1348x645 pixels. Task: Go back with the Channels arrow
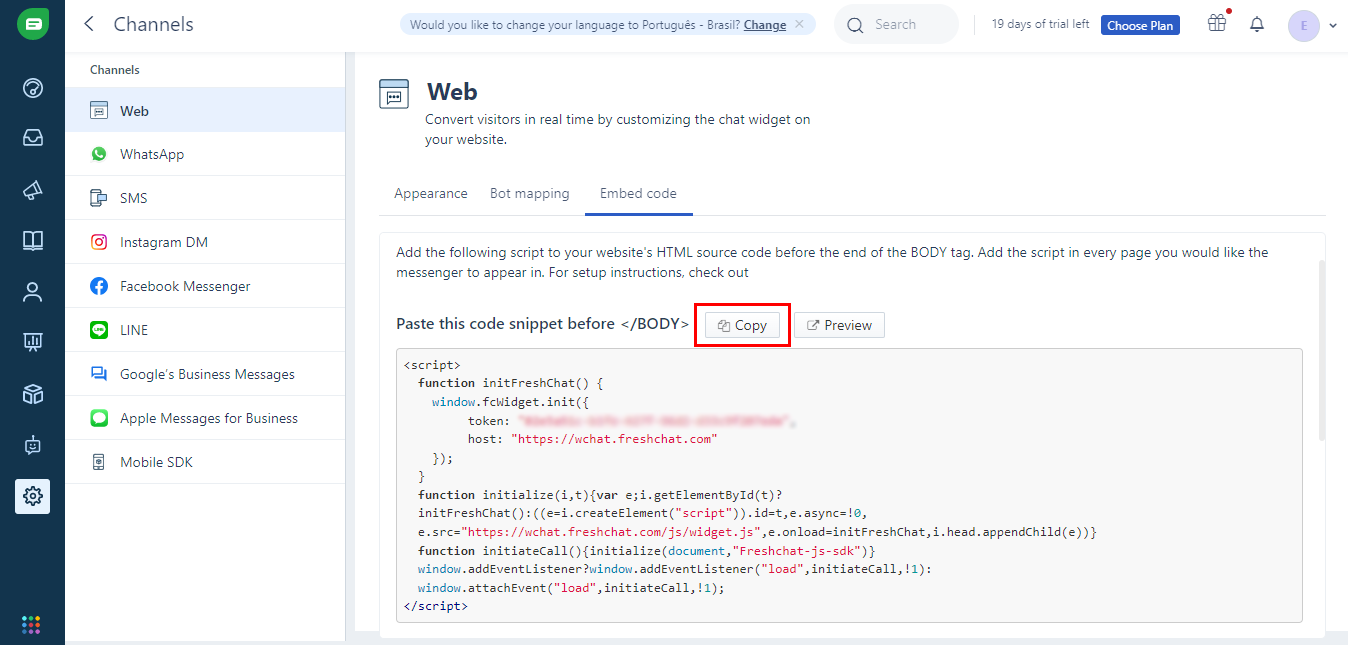click(x=89, y=24)
